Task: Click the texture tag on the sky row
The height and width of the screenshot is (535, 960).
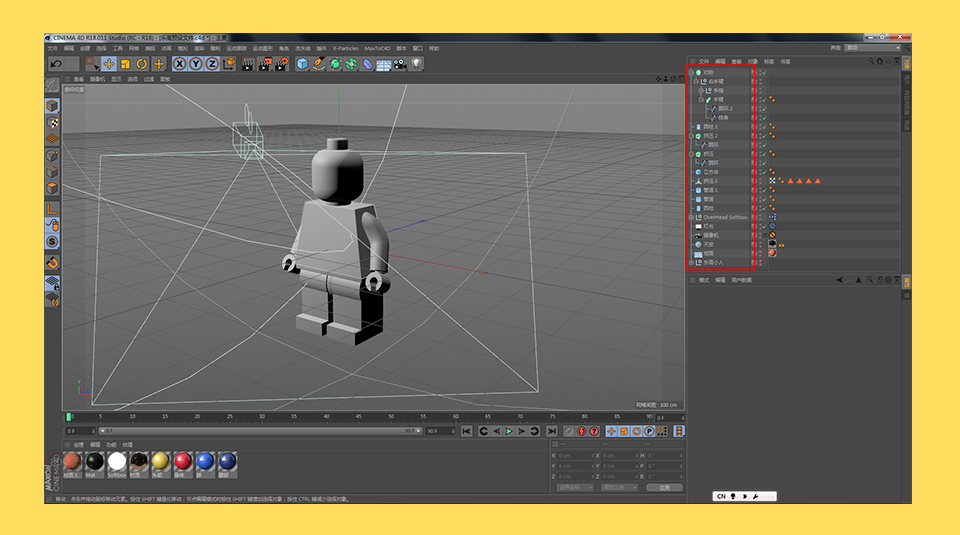Action: [772, 244]
